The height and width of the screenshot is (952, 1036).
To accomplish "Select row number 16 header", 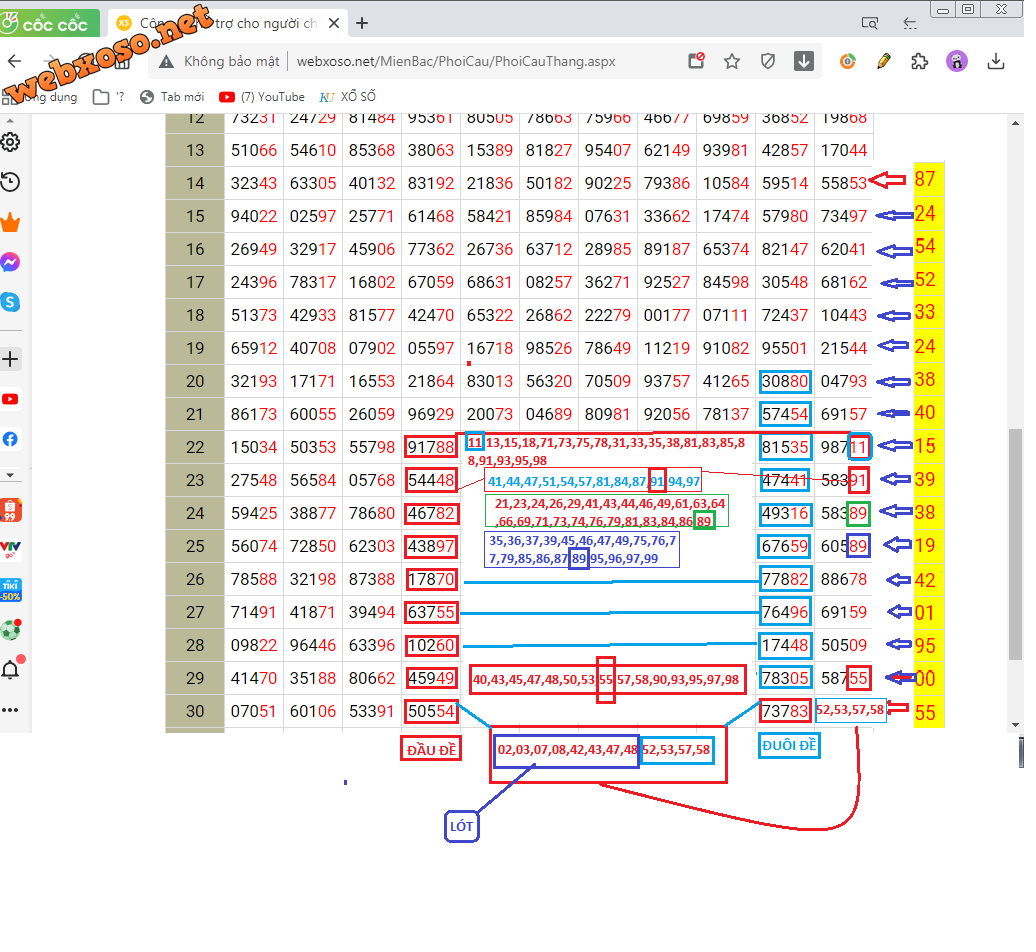I will click(195, 250).
